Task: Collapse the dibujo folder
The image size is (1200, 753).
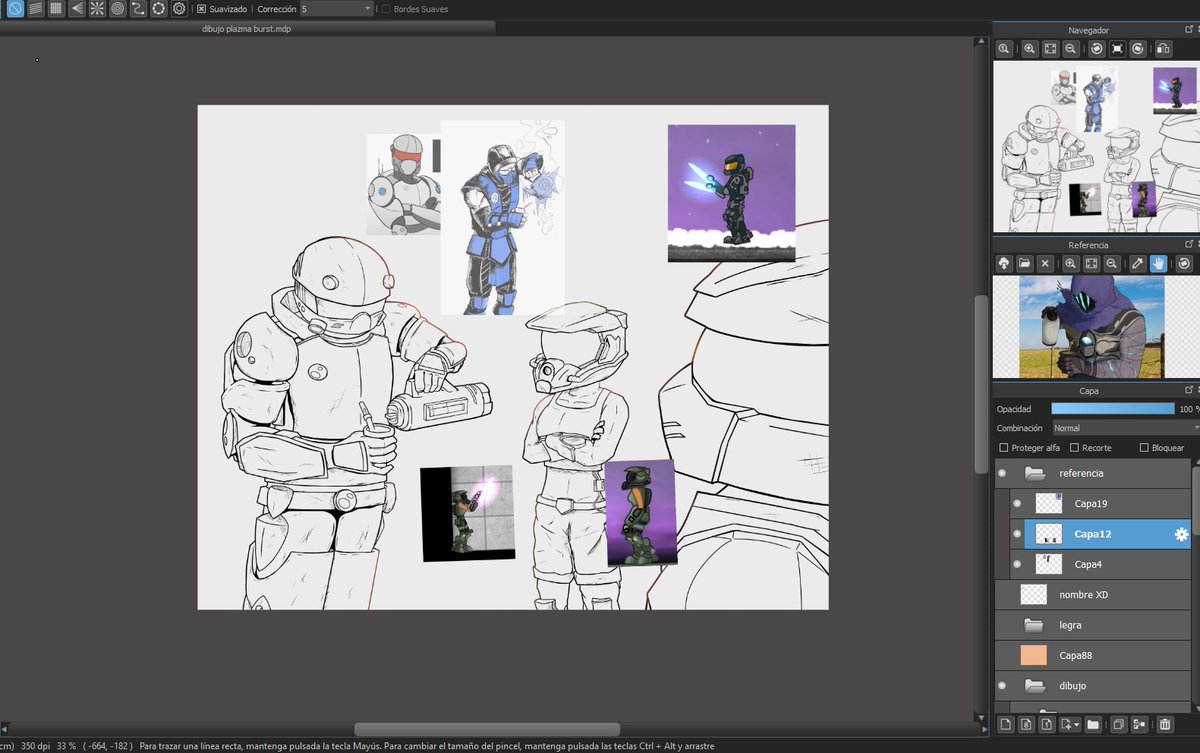Action: coord(1034,686)
